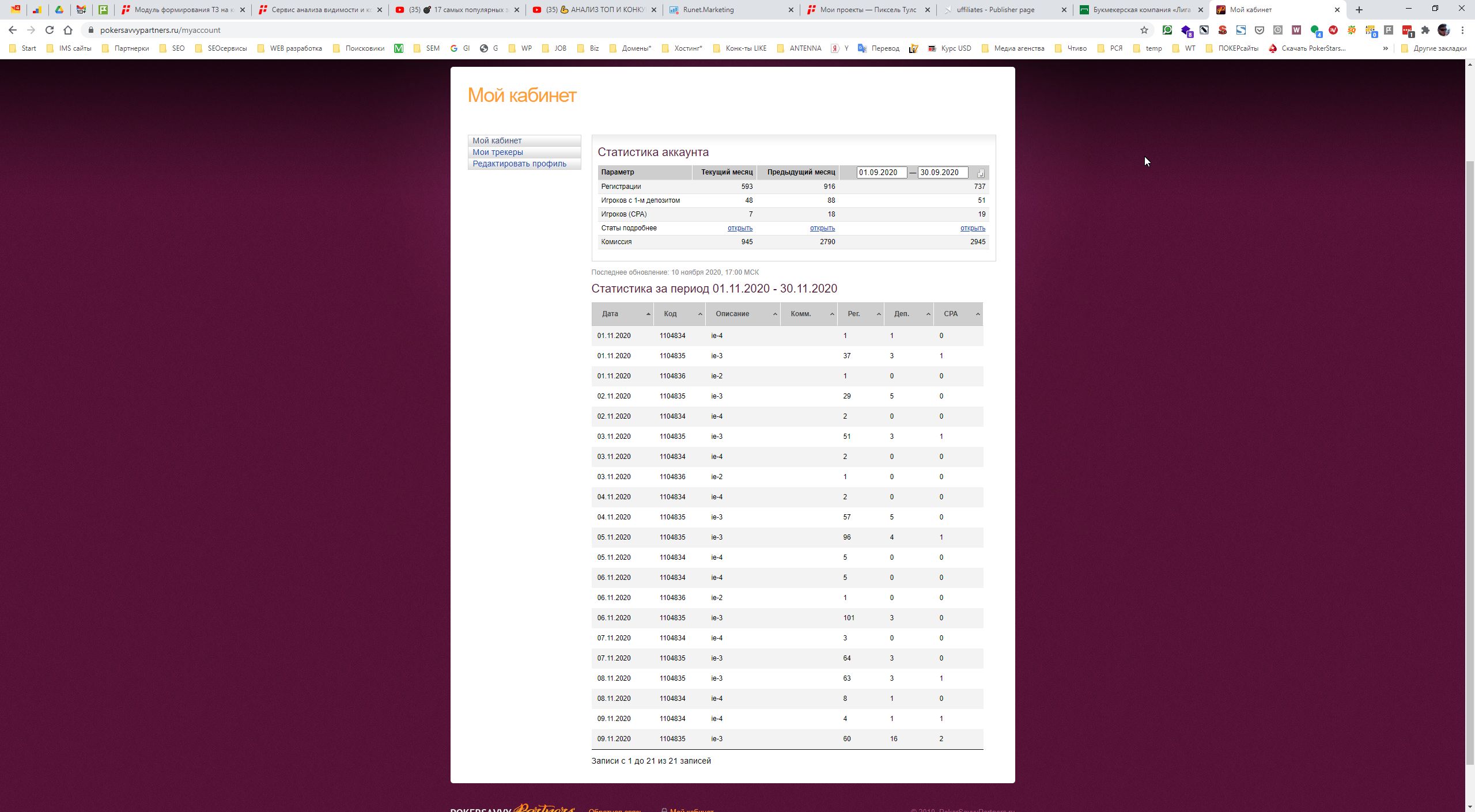Bookmark this page with the star icon

click(x=1144, y=30)
